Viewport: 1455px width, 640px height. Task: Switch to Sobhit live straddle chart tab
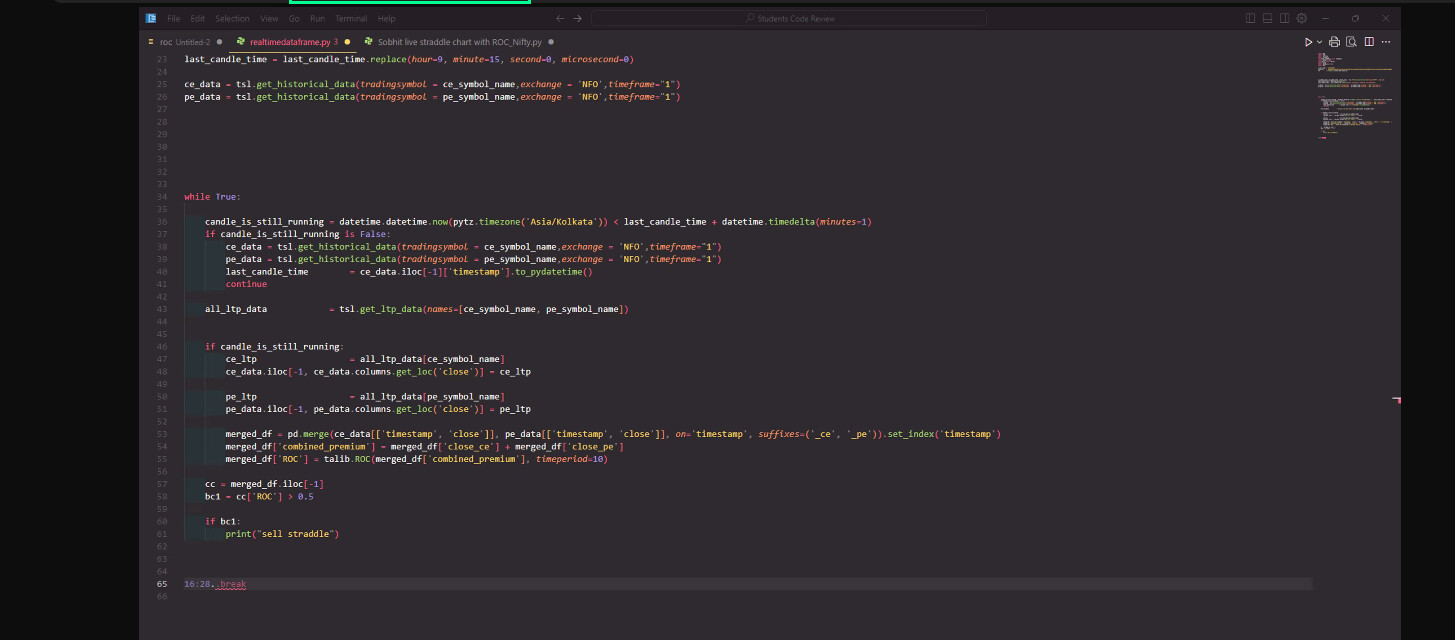[459, 42]
